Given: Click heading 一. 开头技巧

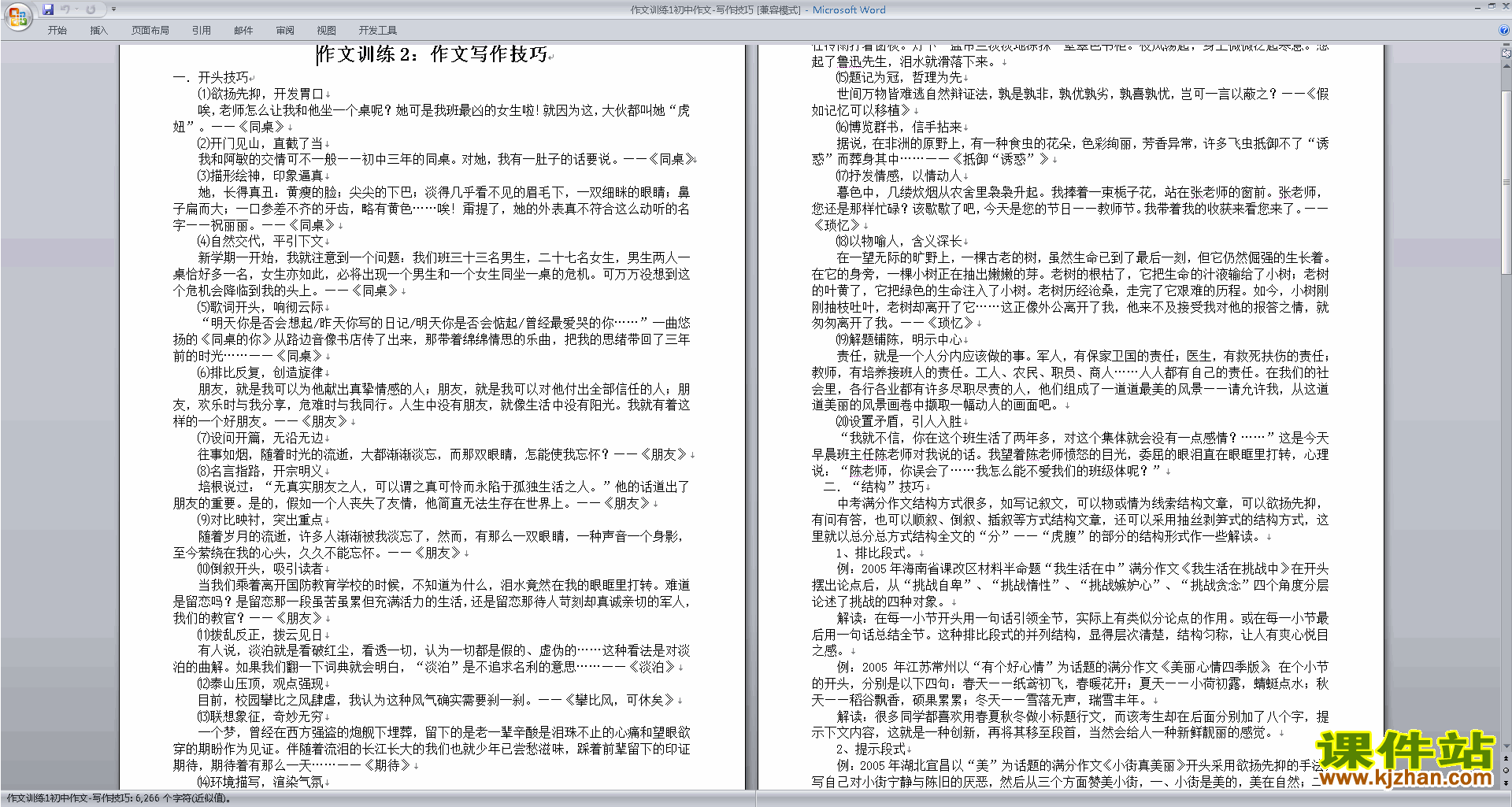Looking at the screenshot, I should point(211,77).
